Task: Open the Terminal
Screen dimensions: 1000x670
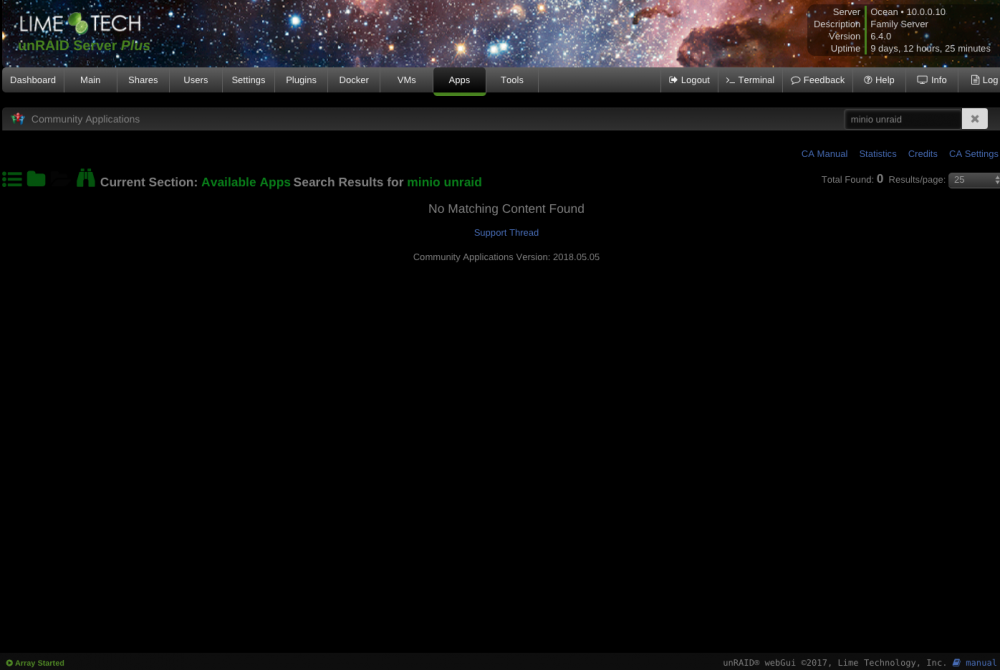Action: (x=750, y=80)
